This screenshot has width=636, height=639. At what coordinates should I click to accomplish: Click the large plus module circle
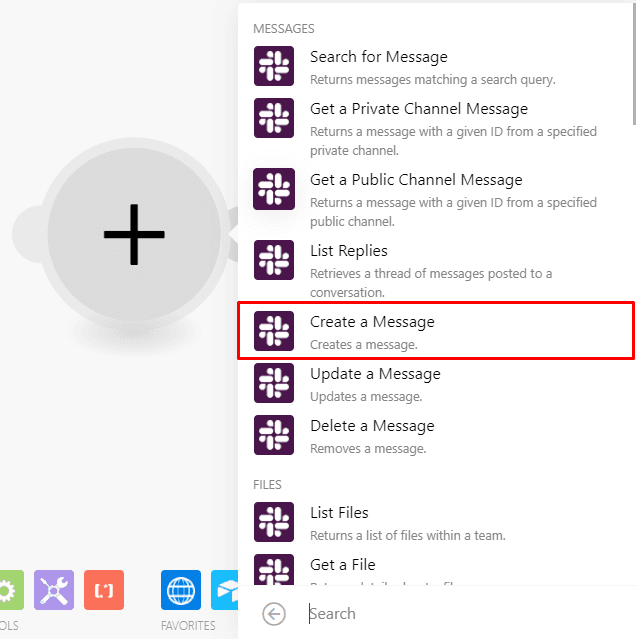coord(134,234)
